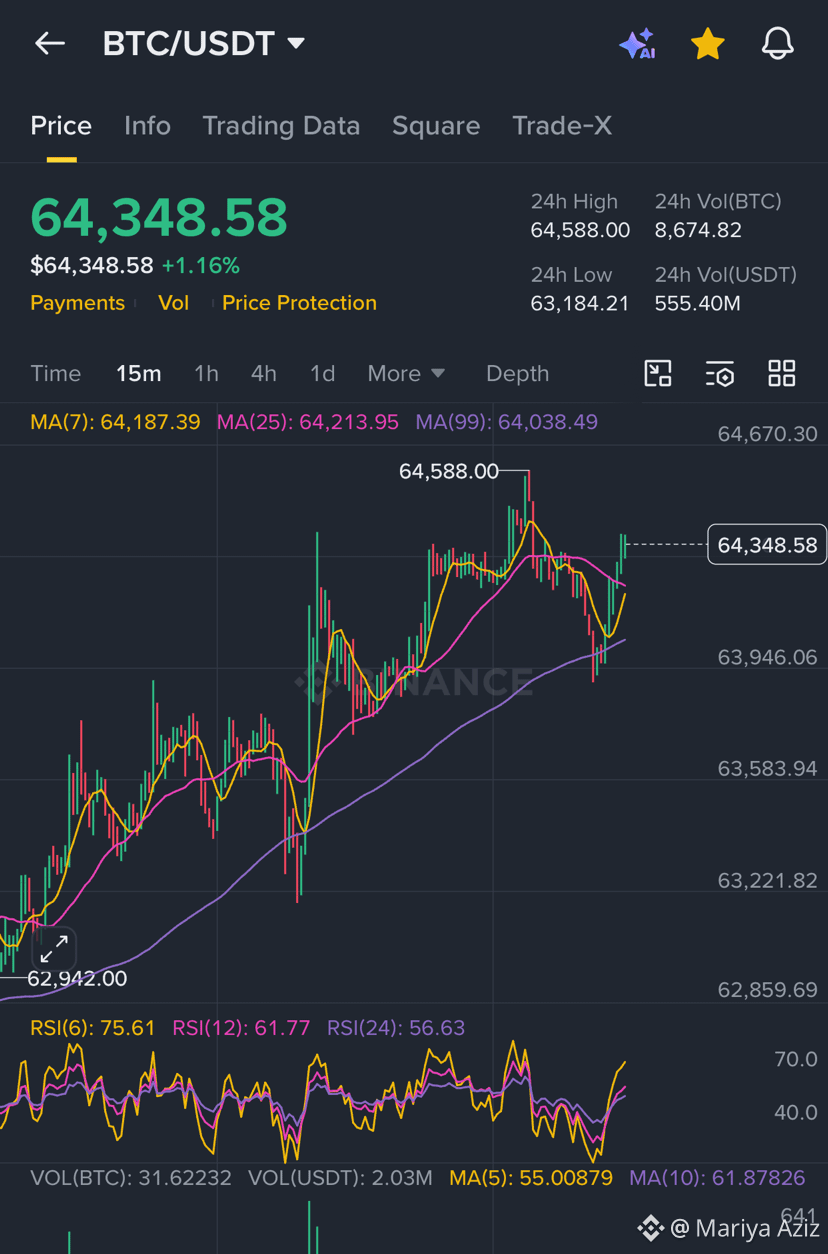Open the price alert bell icon

[x=777, y=43]
